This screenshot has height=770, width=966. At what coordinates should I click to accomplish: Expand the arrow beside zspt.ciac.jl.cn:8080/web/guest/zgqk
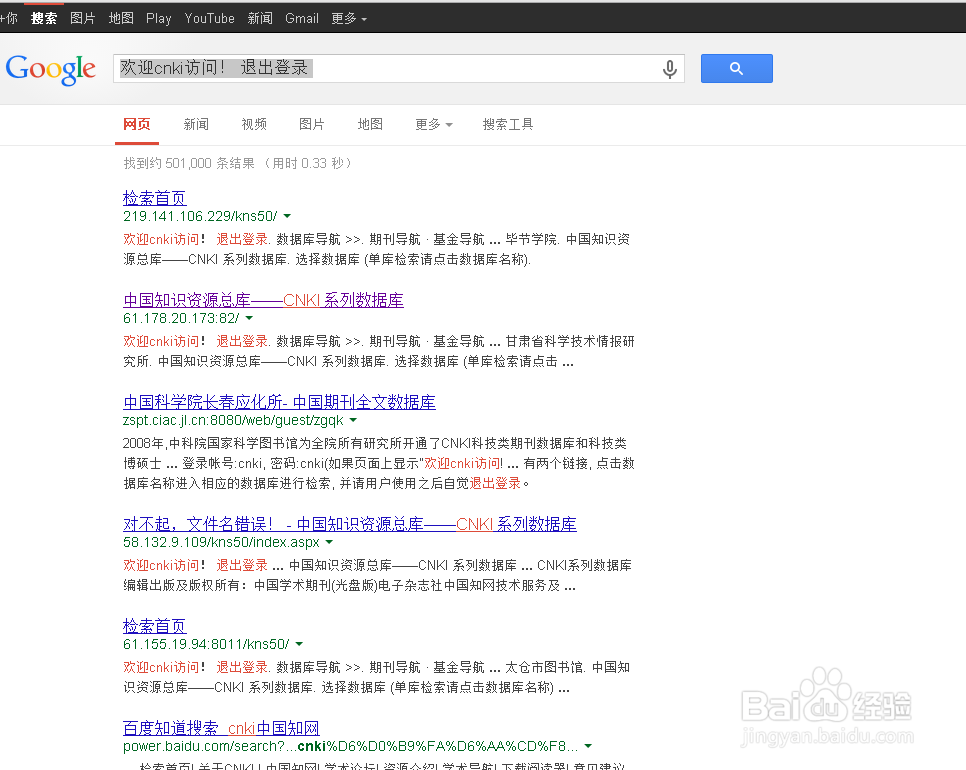click(353, 421)
